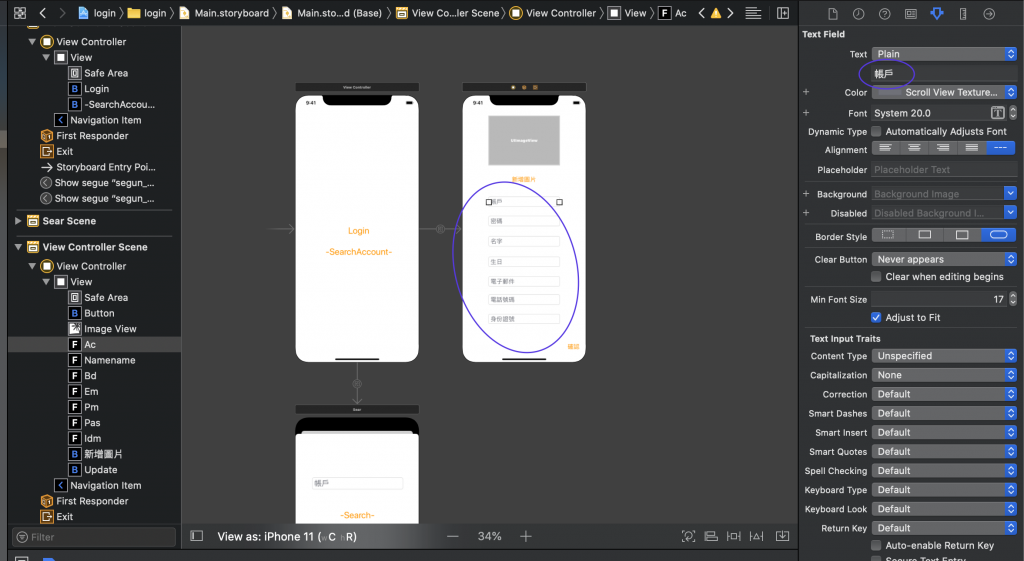Open the Correction dropdown
Image resolution: width=1024 pixels, height=561 pixels.
[x=944, y=394]
